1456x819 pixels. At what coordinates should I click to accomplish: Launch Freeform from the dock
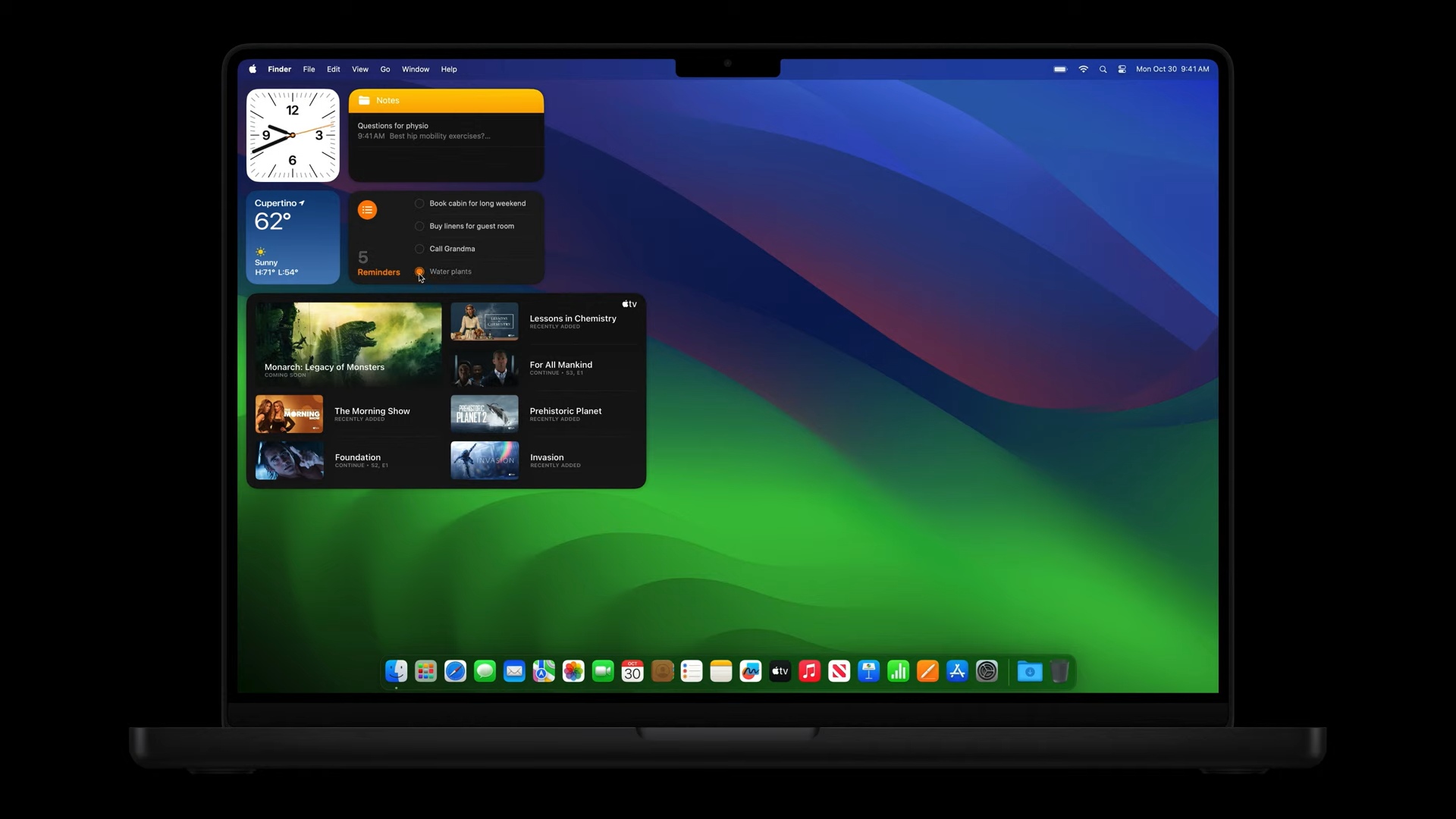(x=751, y=671)
